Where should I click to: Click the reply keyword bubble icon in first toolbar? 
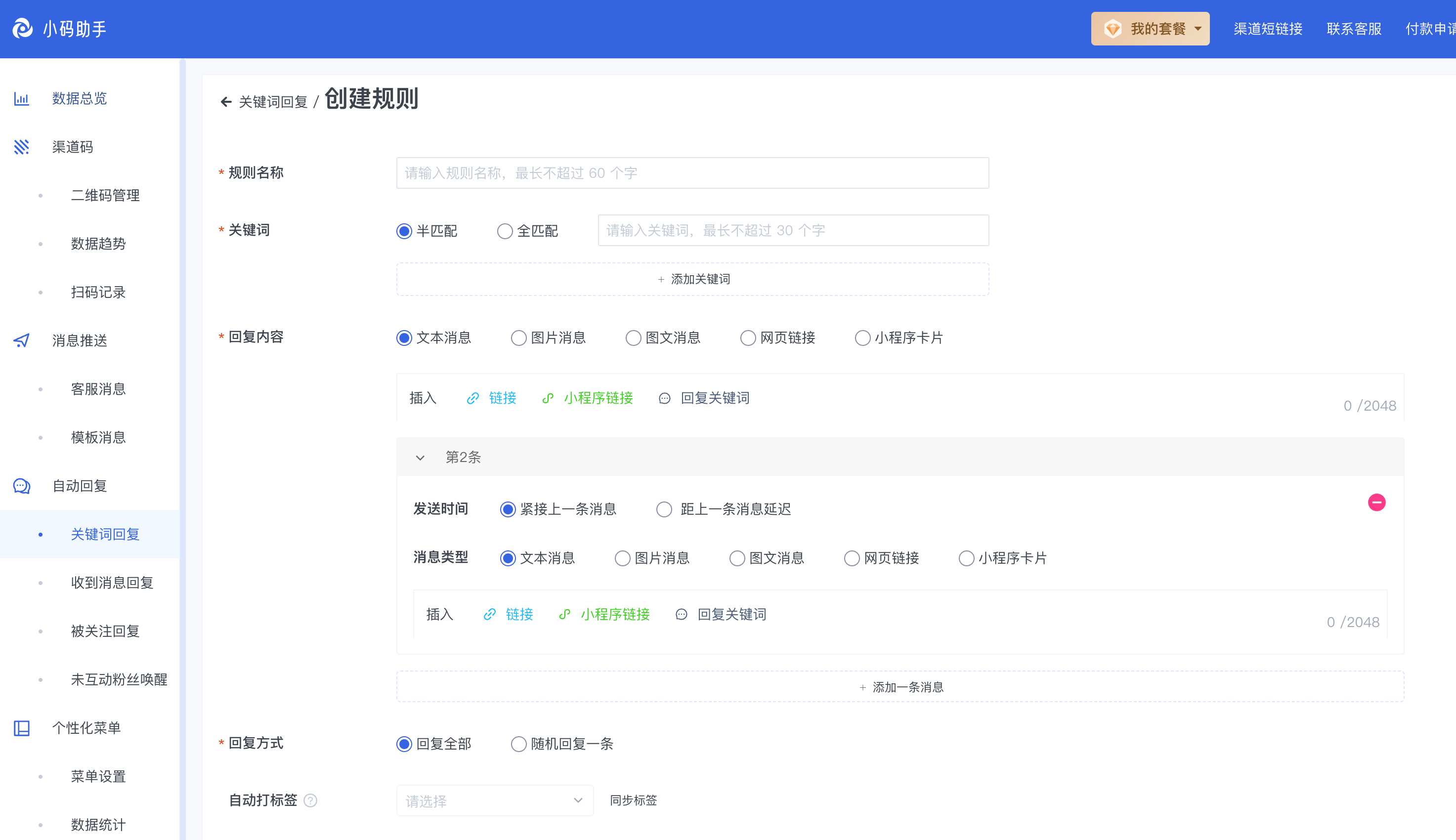pyautogui.click(x=665, y=398)
